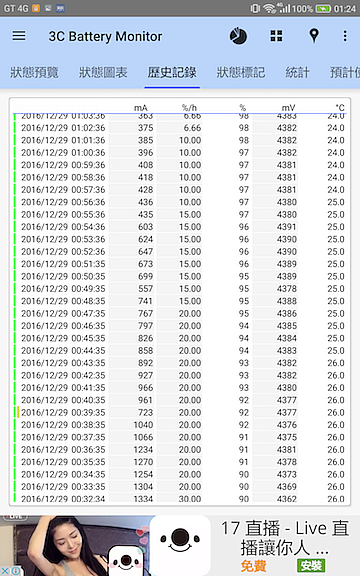
Task: Select the row 2016/12/29 00:59:36
Action: tap(180, 165)
